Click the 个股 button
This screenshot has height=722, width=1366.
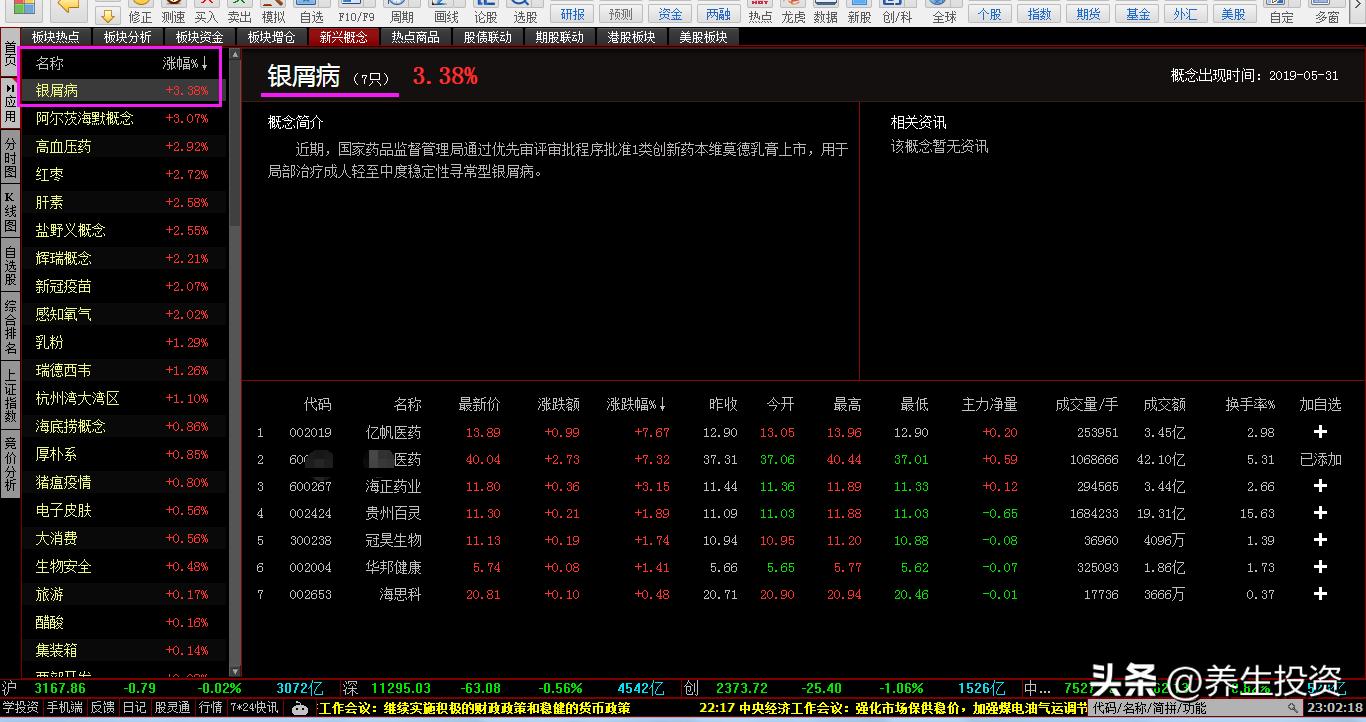990,14
